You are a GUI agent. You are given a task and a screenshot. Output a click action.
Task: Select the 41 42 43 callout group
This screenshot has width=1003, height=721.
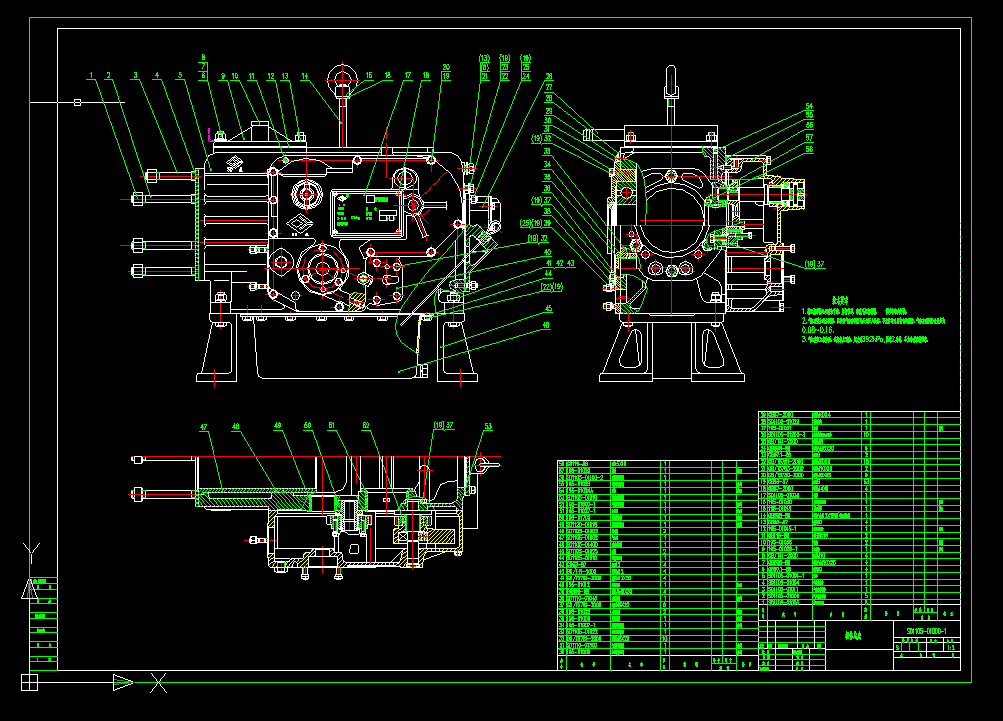(x=560, y=264)
